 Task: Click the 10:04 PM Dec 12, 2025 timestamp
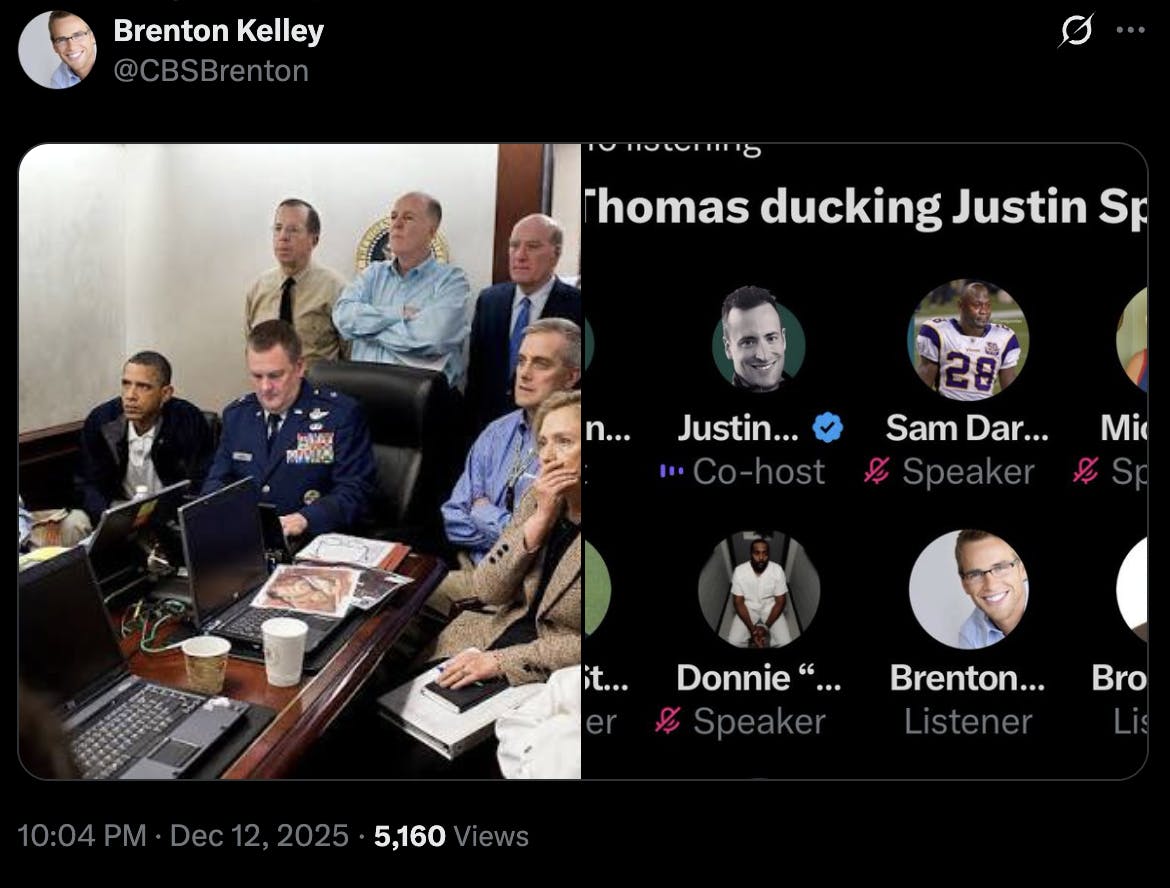(x=183, y=836)
